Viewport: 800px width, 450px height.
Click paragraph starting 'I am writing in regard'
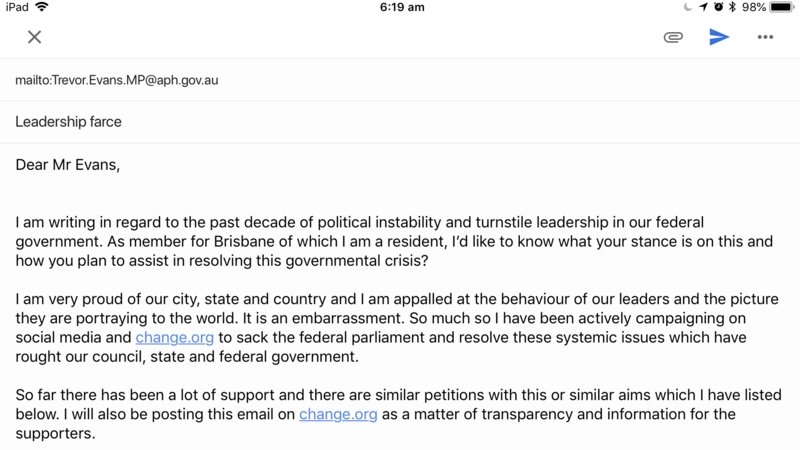point(400,241)
